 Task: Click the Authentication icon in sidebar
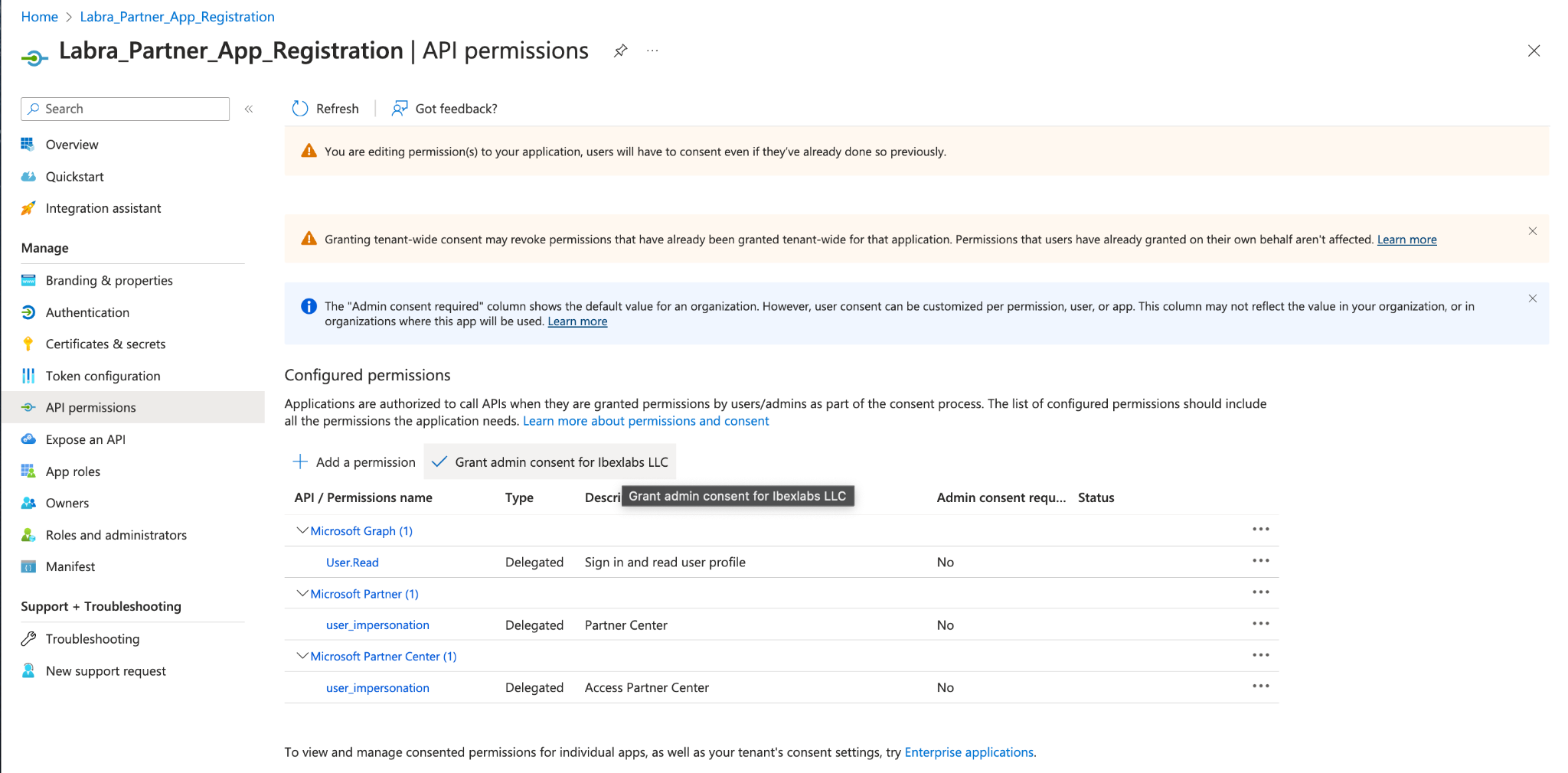(x=28, y=312)
